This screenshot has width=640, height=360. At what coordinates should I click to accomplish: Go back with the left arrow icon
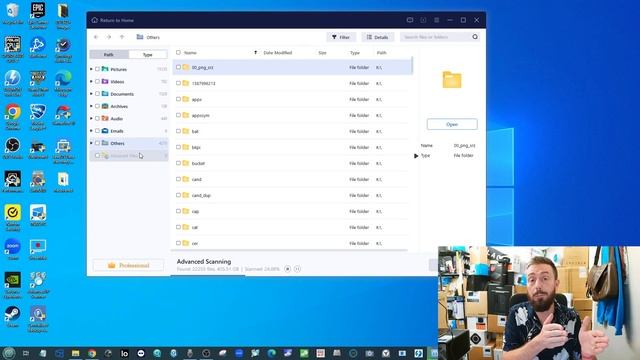(96, 37)
